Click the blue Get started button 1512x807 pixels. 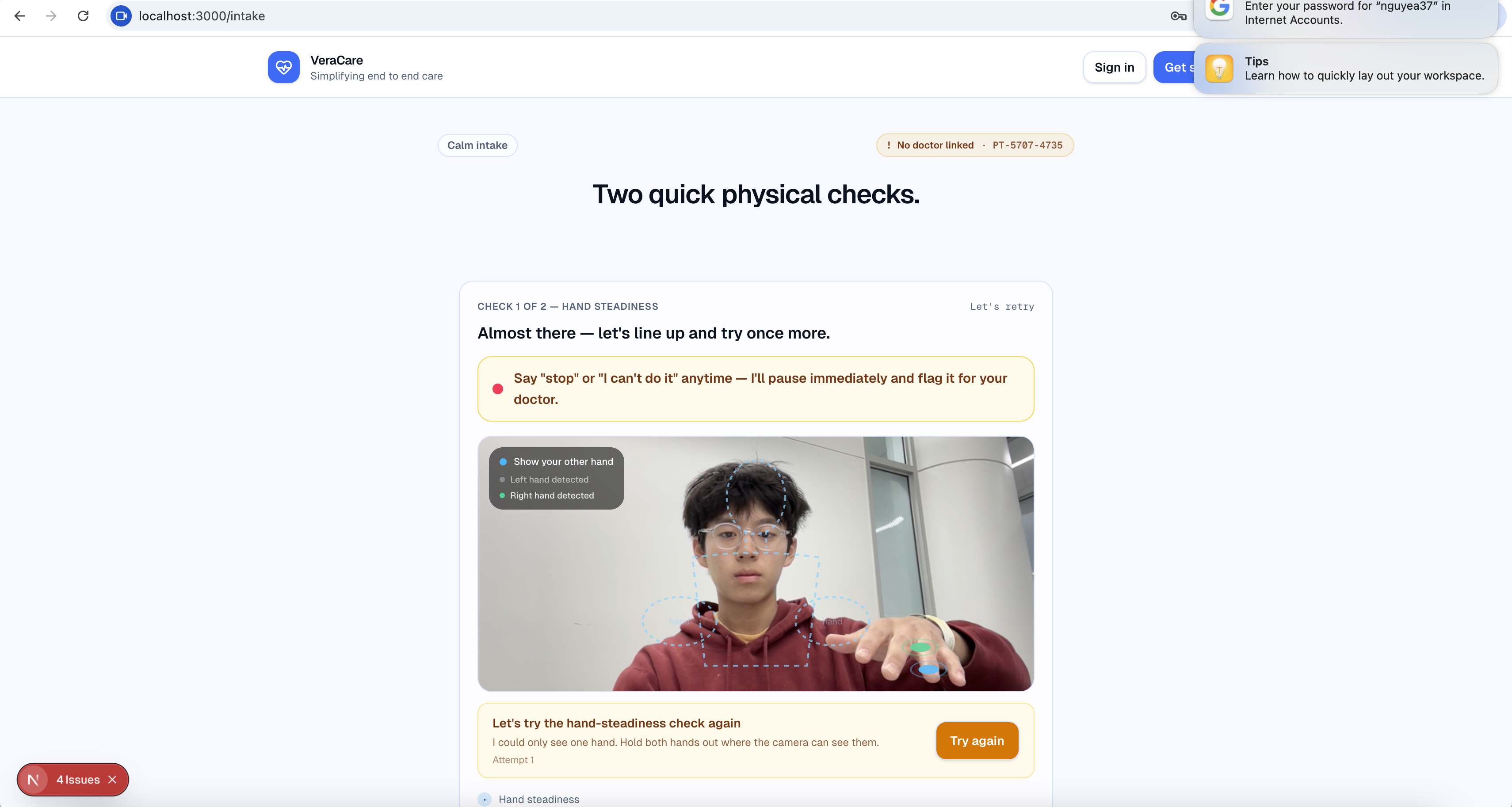[x=1174, y=68]
